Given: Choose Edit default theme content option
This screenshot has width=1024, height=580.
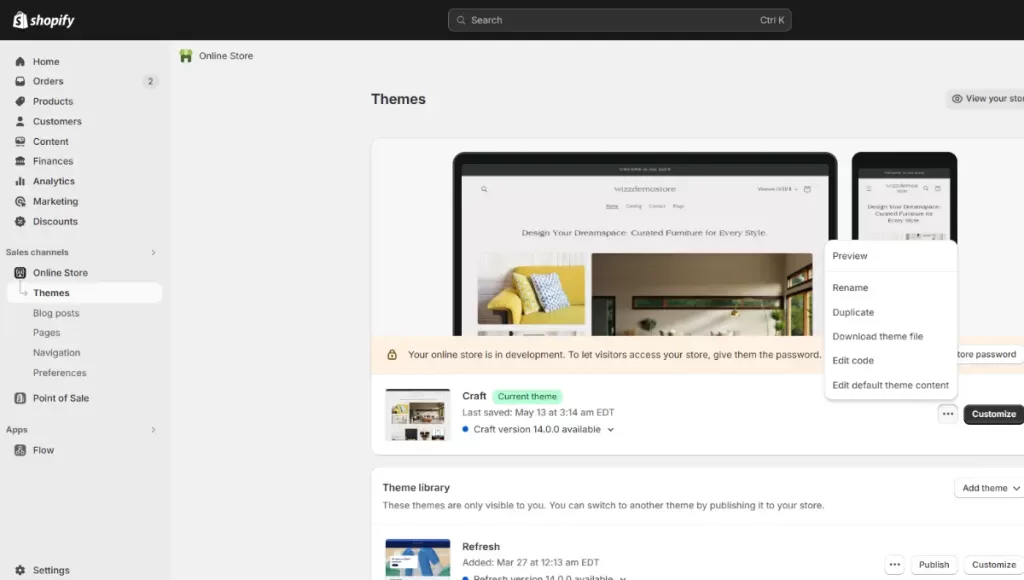Looking at the screenshot, I should [x=891, y=385].
